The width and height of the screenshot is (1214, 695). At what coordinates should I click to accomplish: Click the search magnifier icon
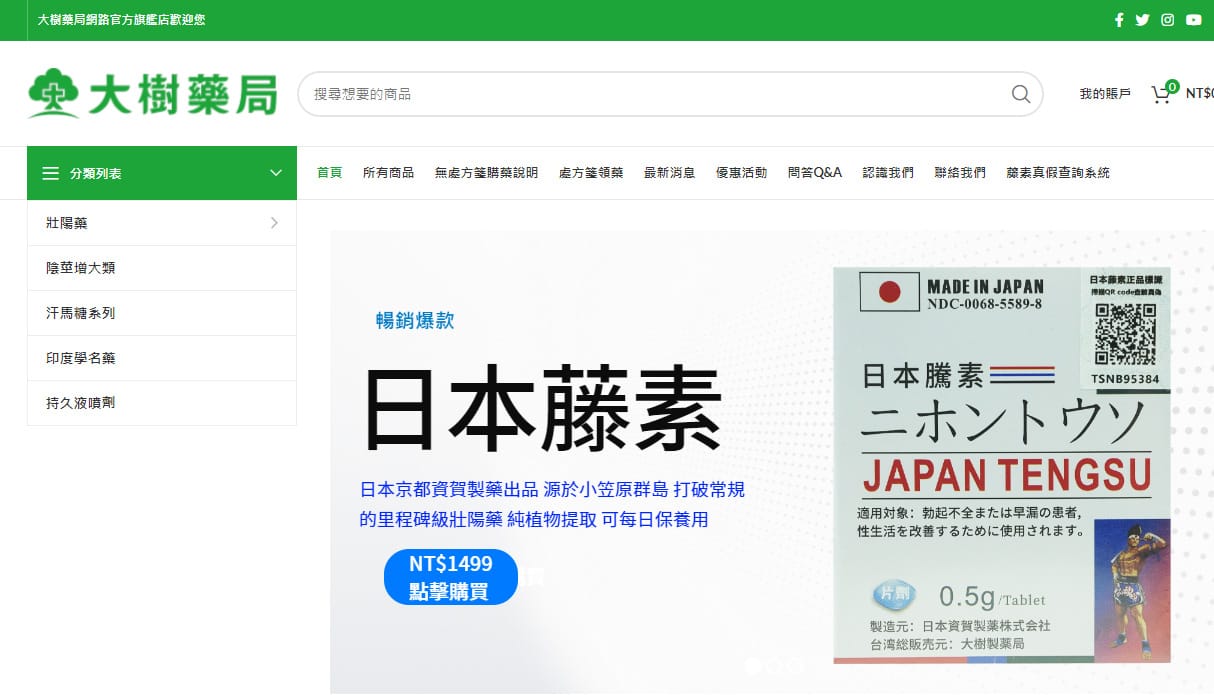(x=1020, y=94)
